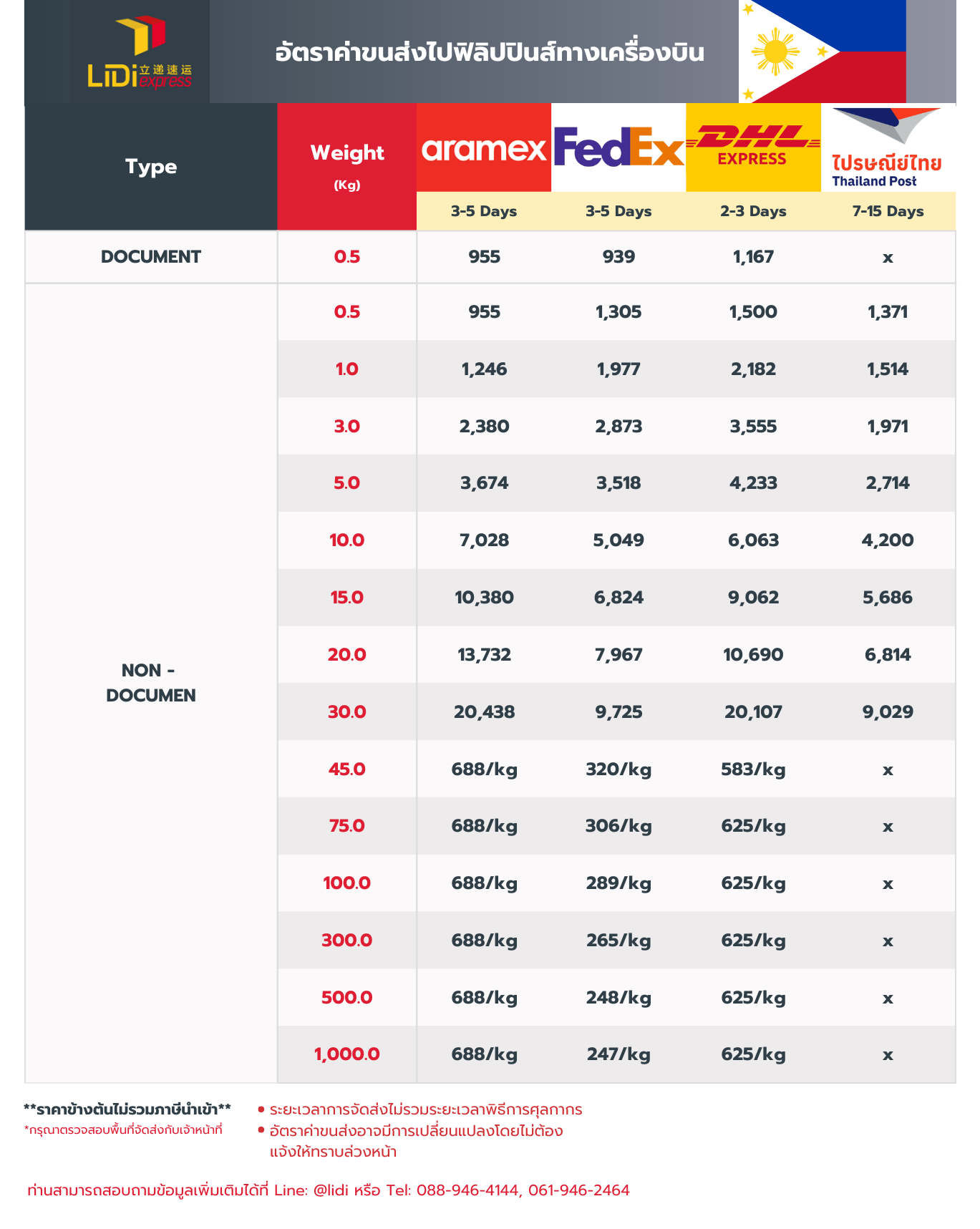Select the 1,000.0 weight cell
980x1229 pixels.
[x=347, y=1054]
